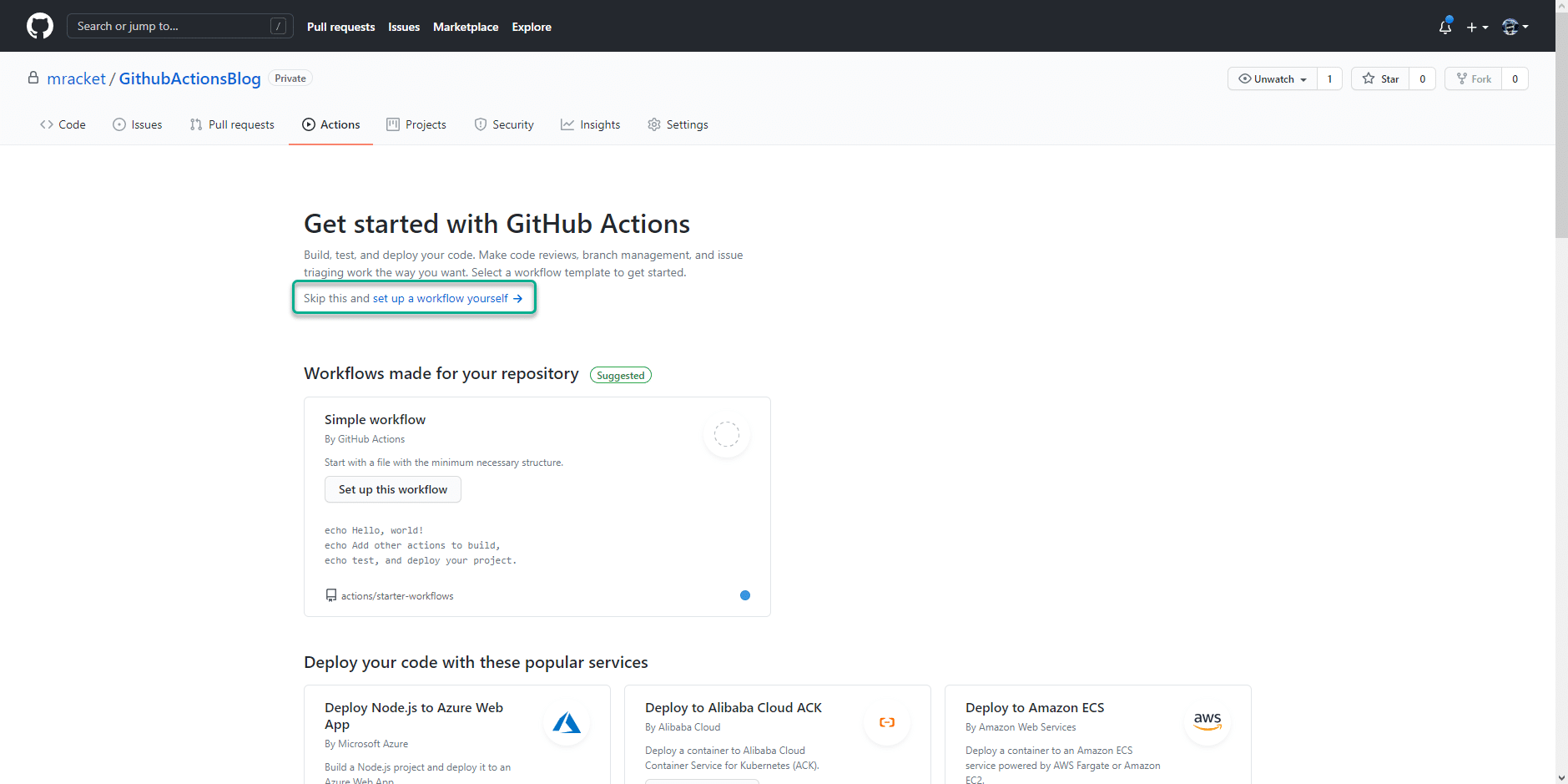Image resolution: width=1568 pixels, height=784 pixels.
Task: Open the actions/starter-workflows repository link
Action: click(x=397, y=596)
